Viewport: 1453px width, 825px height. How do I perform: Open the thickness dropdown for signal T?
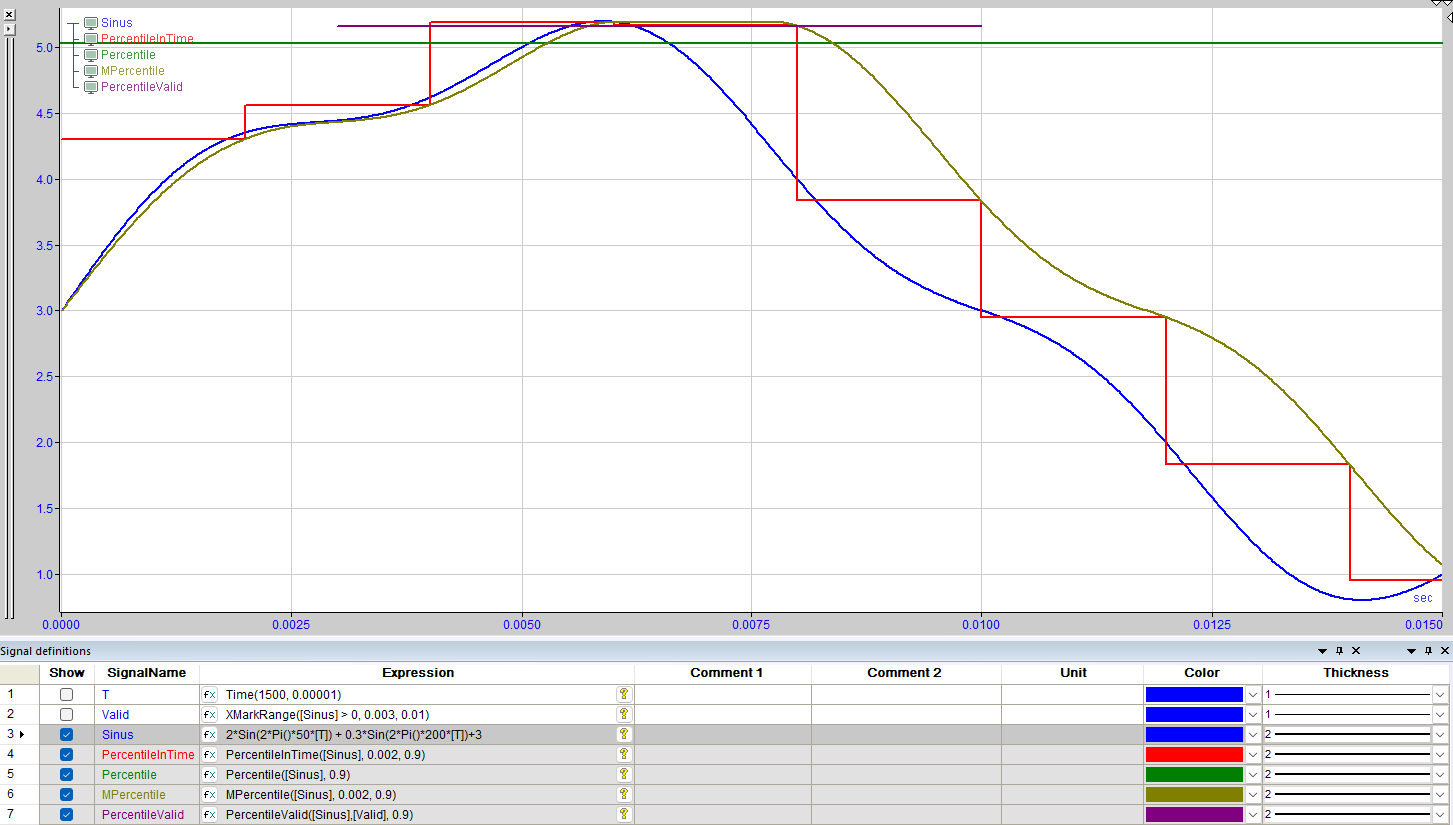1440,694
